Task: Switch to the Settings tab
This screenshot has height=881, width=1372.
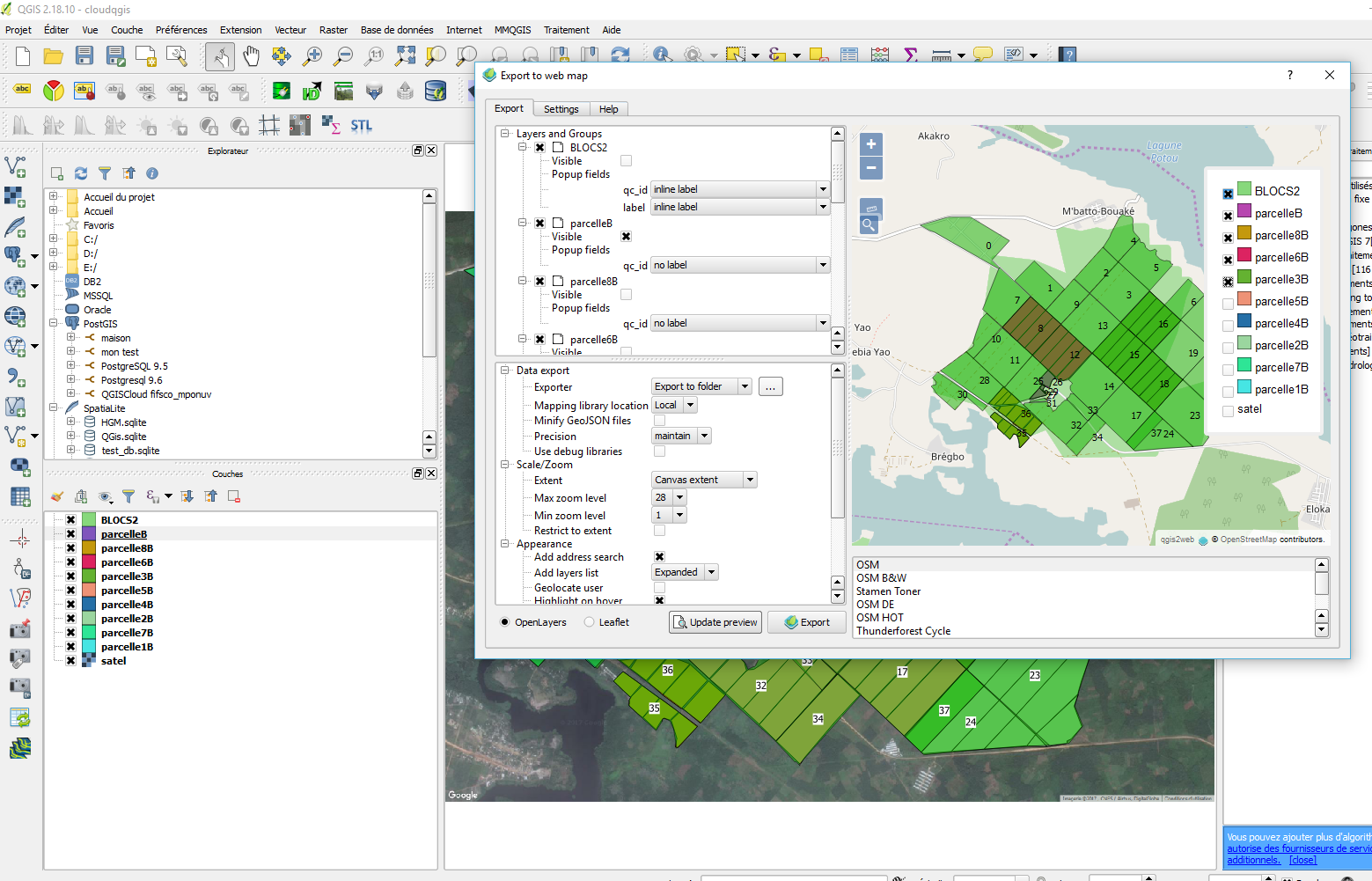Action: tap(561, 108)
